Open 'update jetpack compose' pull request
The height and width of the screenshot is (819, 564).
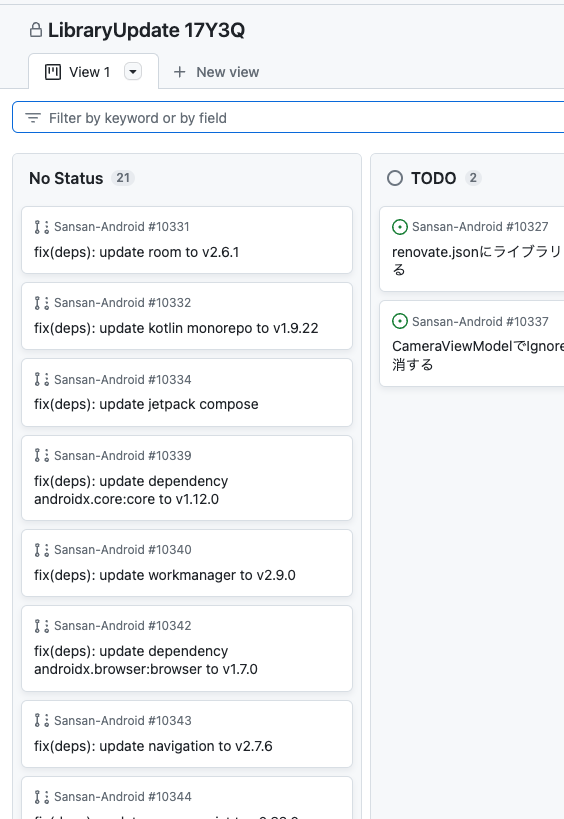click(146, 404)
